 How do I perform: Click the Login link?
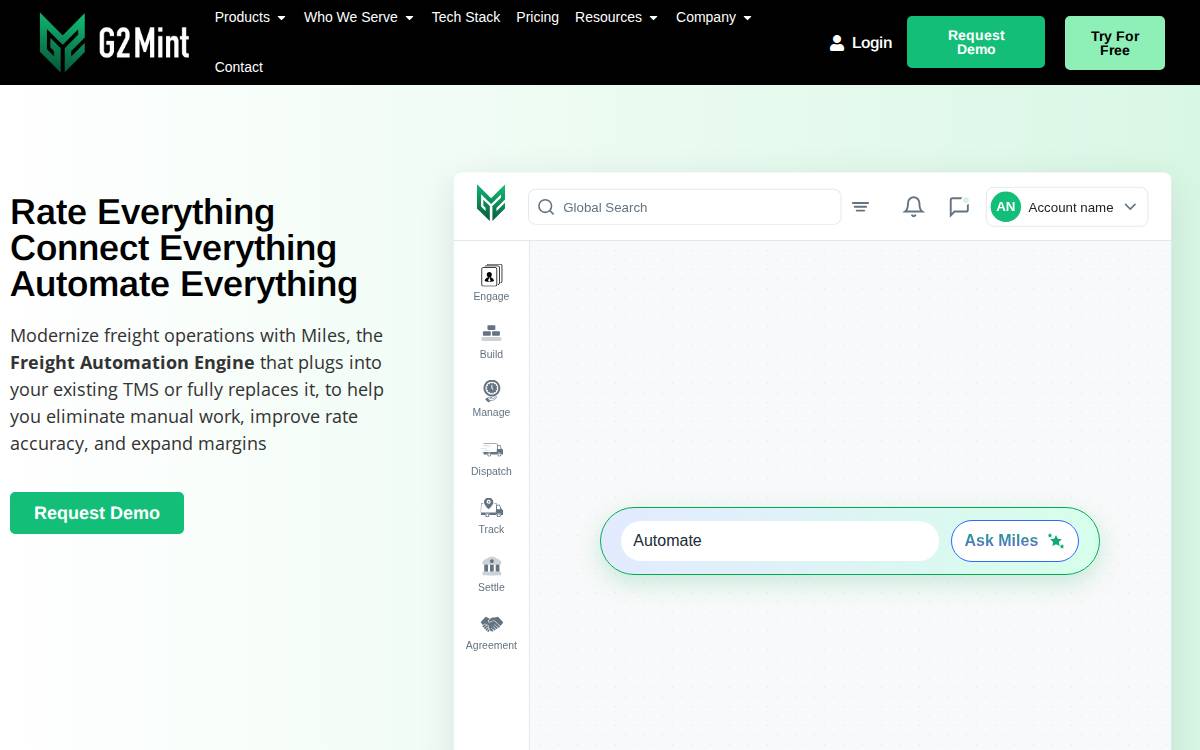[872, 43]
